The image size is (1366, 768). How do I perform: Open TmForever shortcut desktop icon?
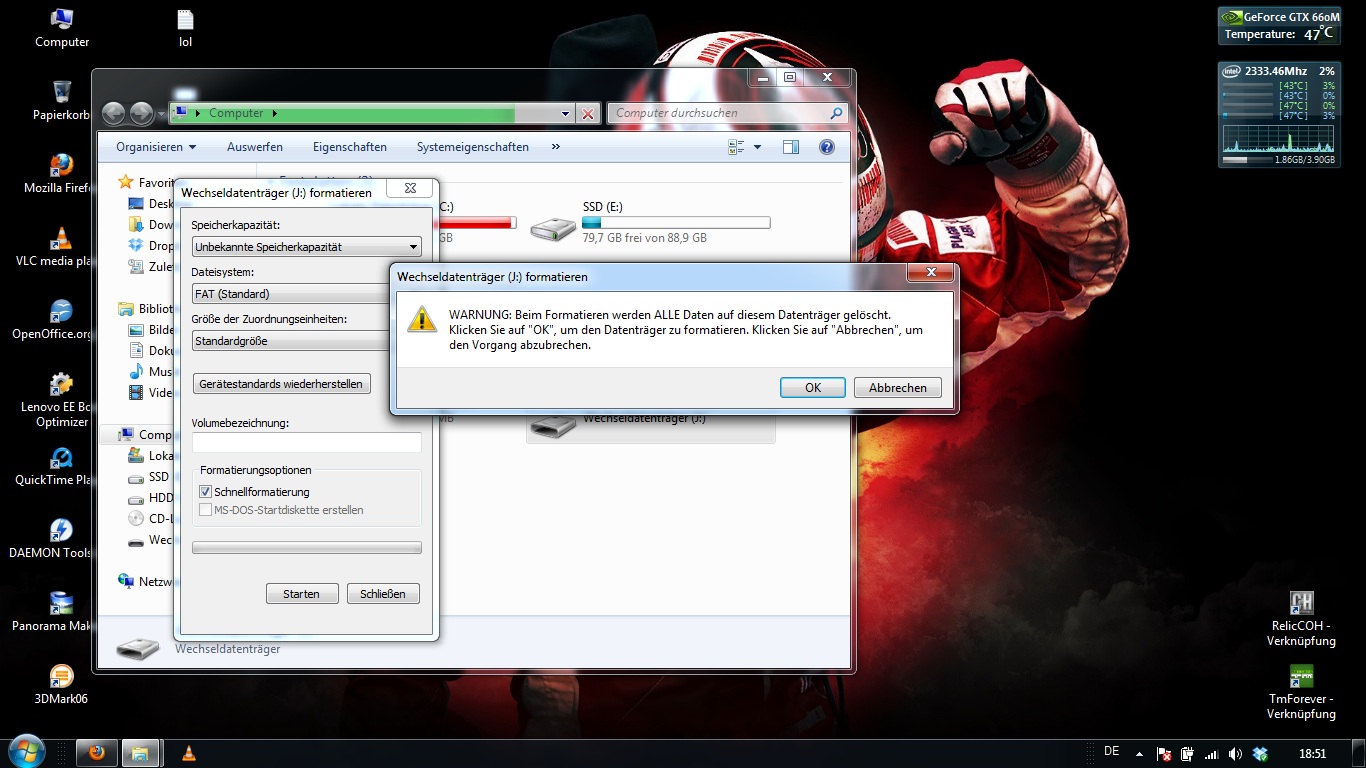pos(1301,692)
